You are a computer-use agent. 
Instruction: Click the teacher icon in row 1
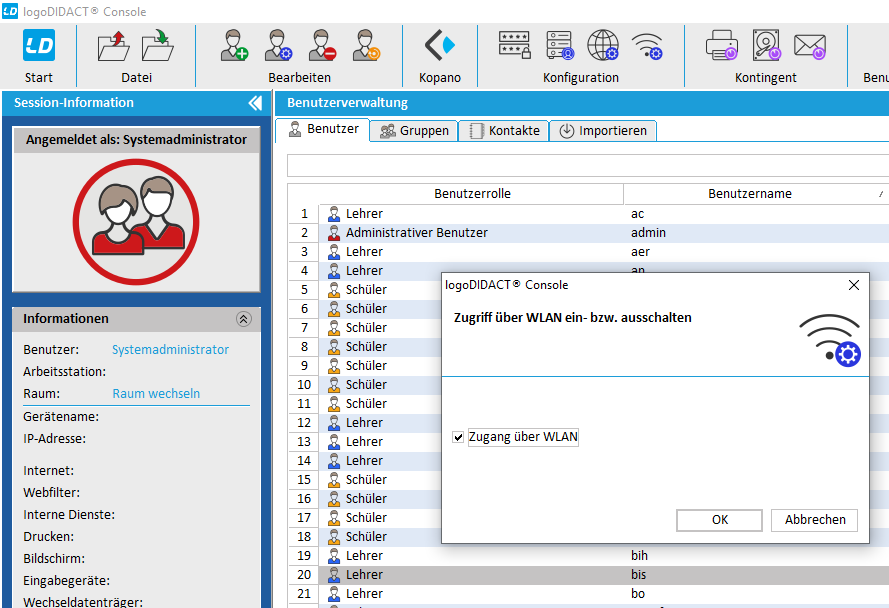(x=334, y=214)
